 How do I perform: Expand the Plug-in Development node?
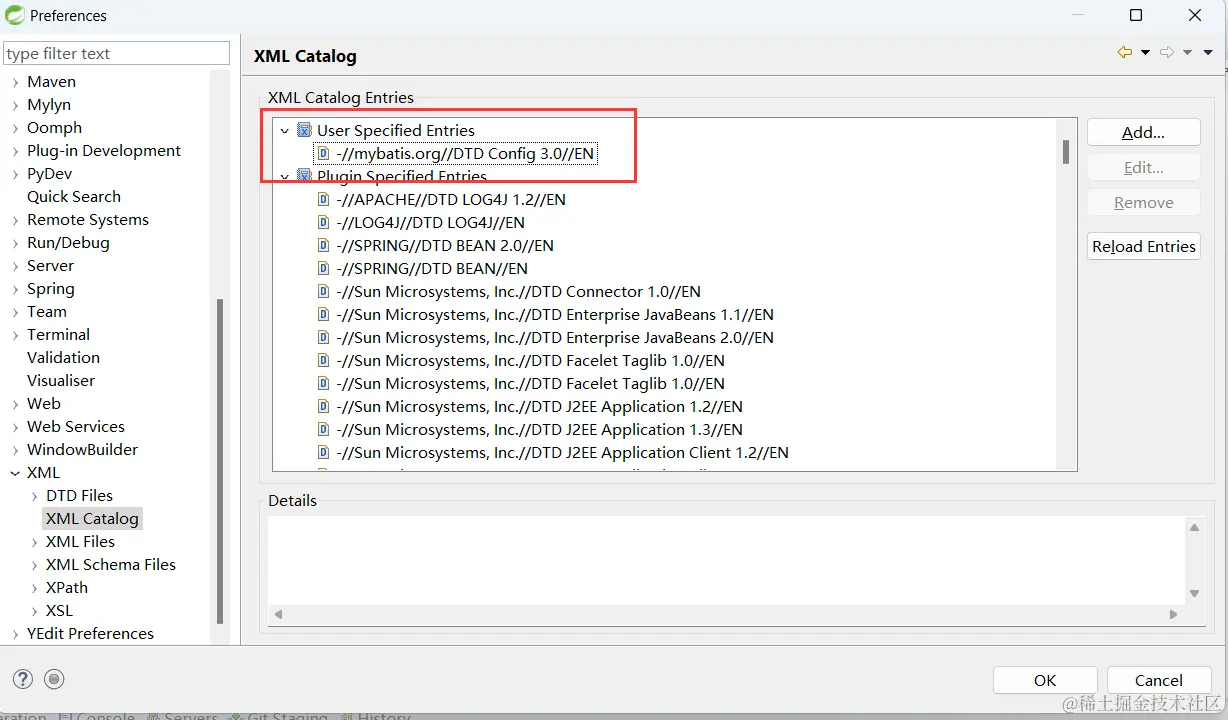coord(15,151)
